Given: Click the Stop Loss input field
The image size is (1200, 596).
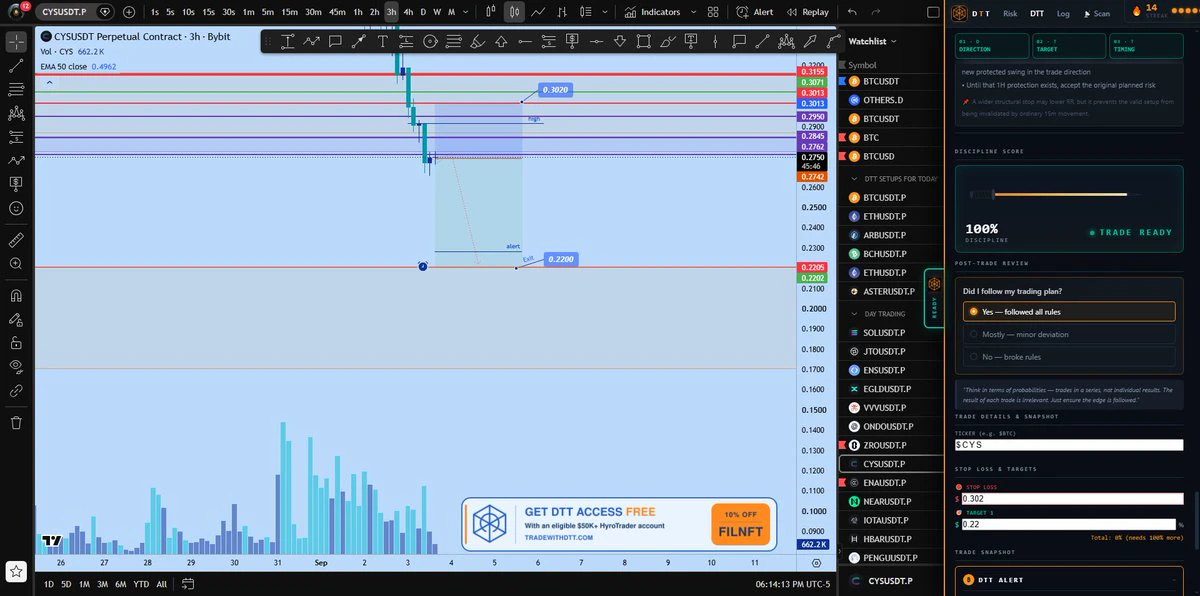Looking at the screenshot, I should click(x=1072, y=498).
